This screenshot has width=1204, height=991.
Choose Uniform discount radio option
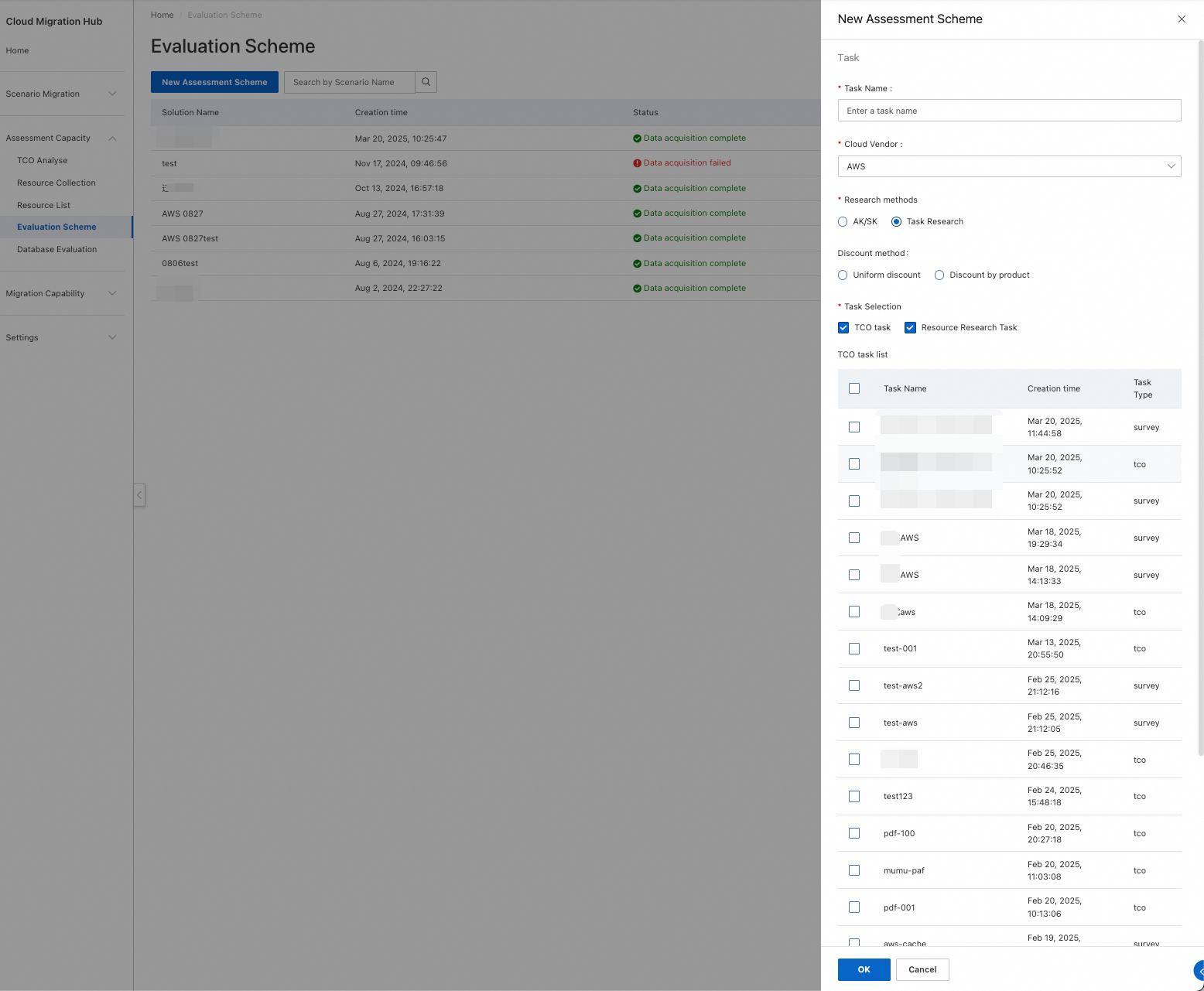click(843, 275)
